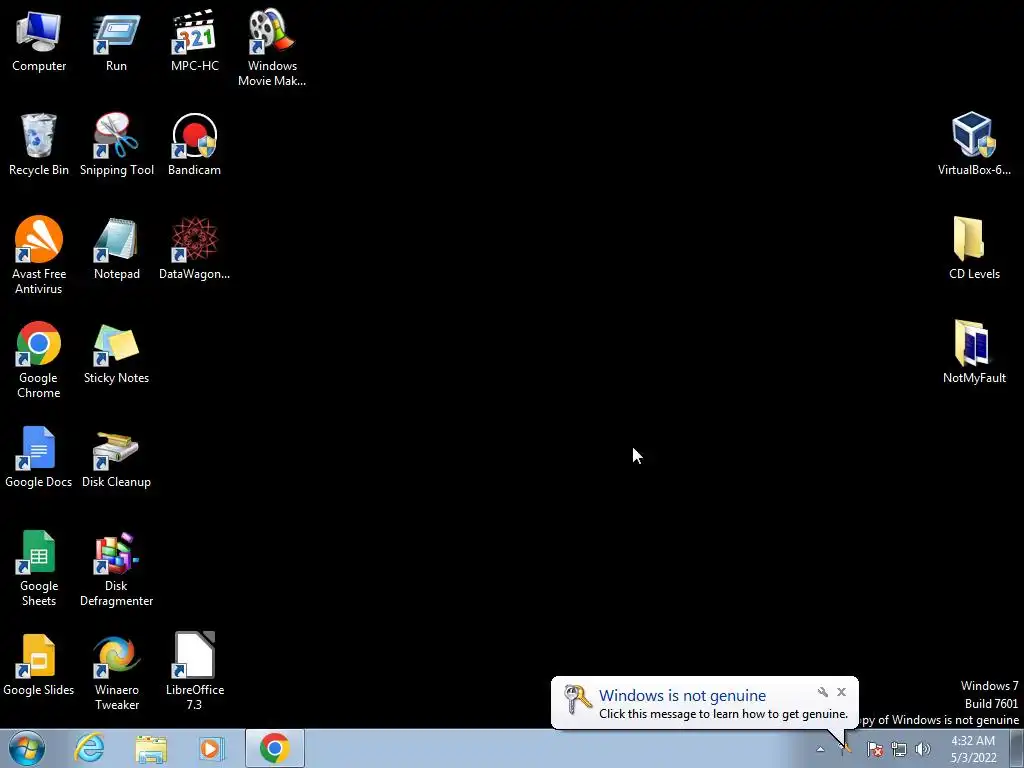This screenshot has height=768, width=1024.
Task: Select the Recycle Bin icon
Action: pos(39,144)
